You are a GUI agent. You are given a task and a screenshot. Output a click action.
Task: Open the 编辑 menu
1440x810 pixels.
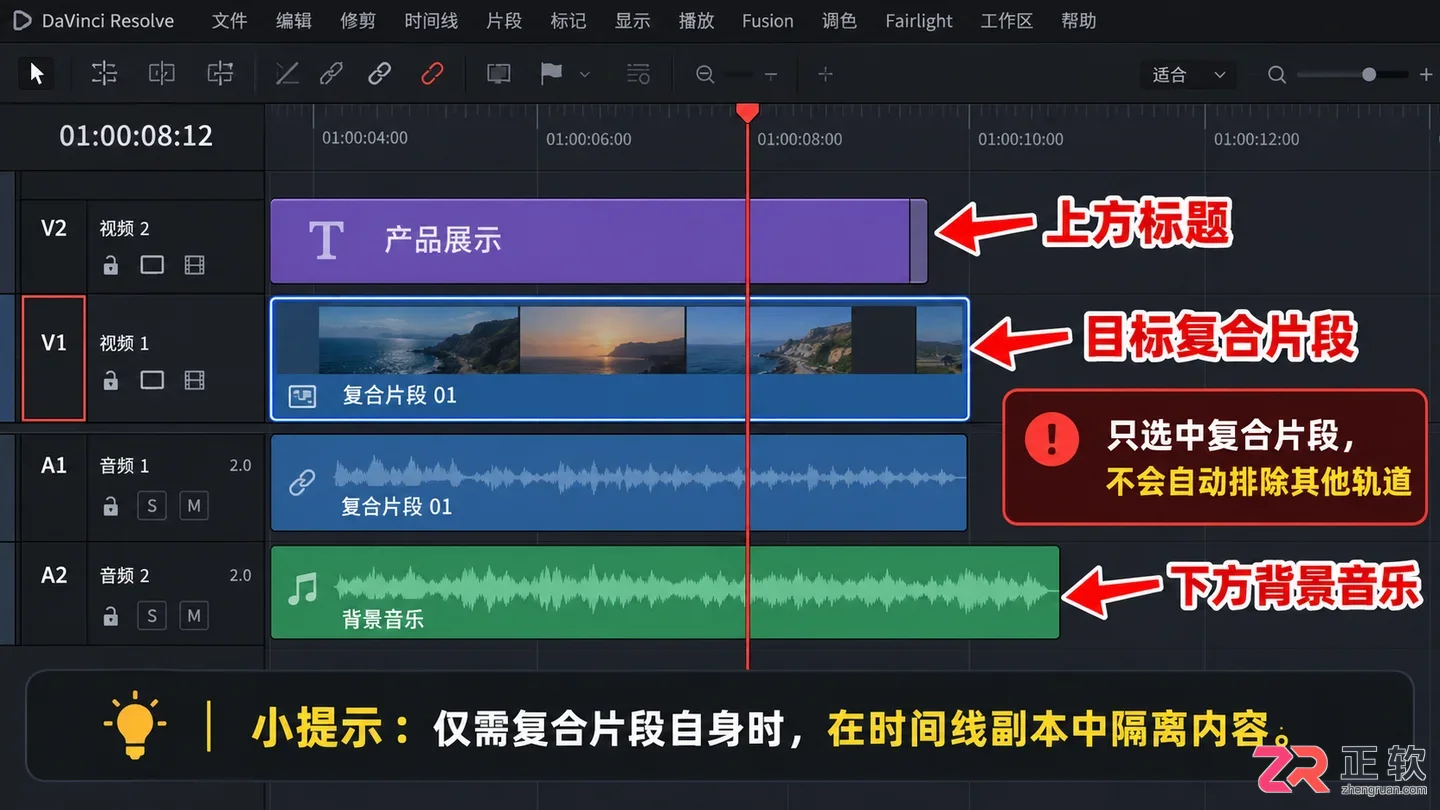(x=293, y=20)
